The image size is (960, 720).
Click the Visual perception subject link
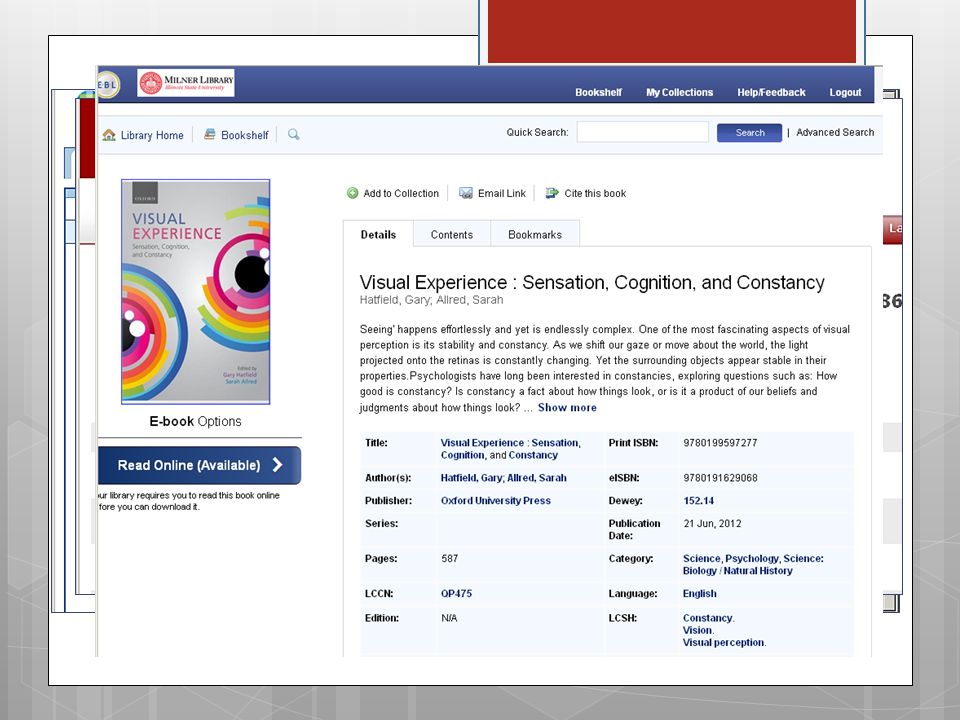tap(724, 642)
